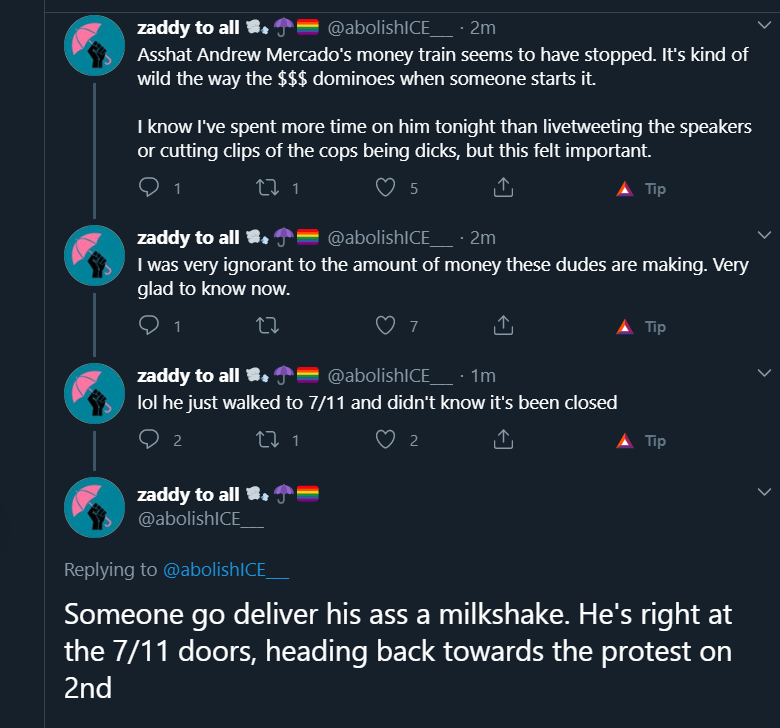Image resolution: width=780 pixels, height=728 pixels.
Task: Tip the author of the money train tweet
Action: tap(641, 189)
